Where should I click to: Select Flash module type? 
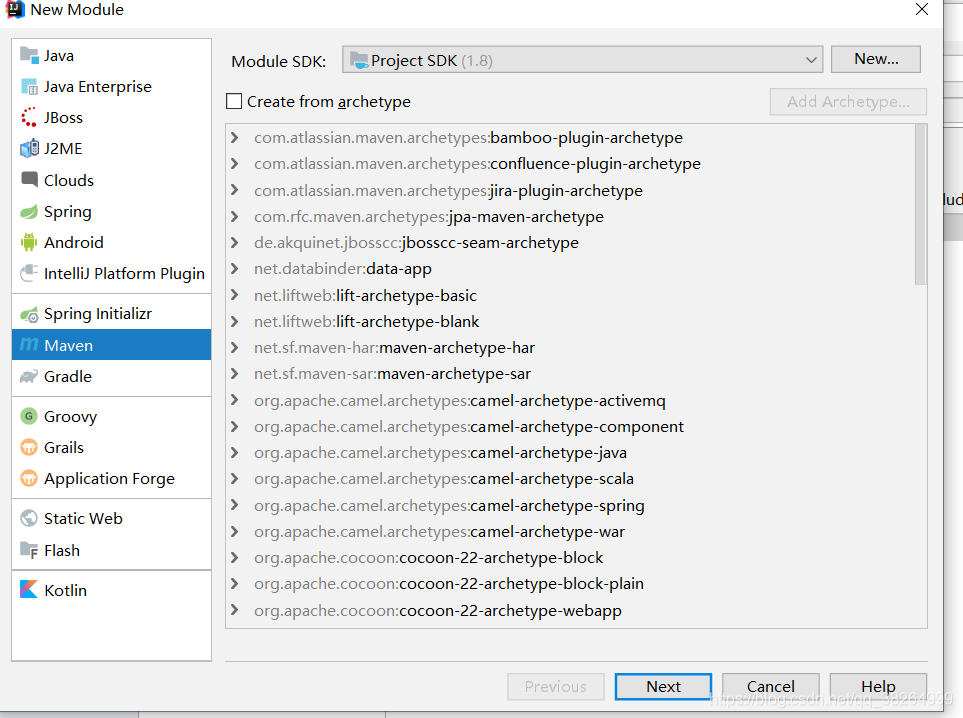[111, 550]
